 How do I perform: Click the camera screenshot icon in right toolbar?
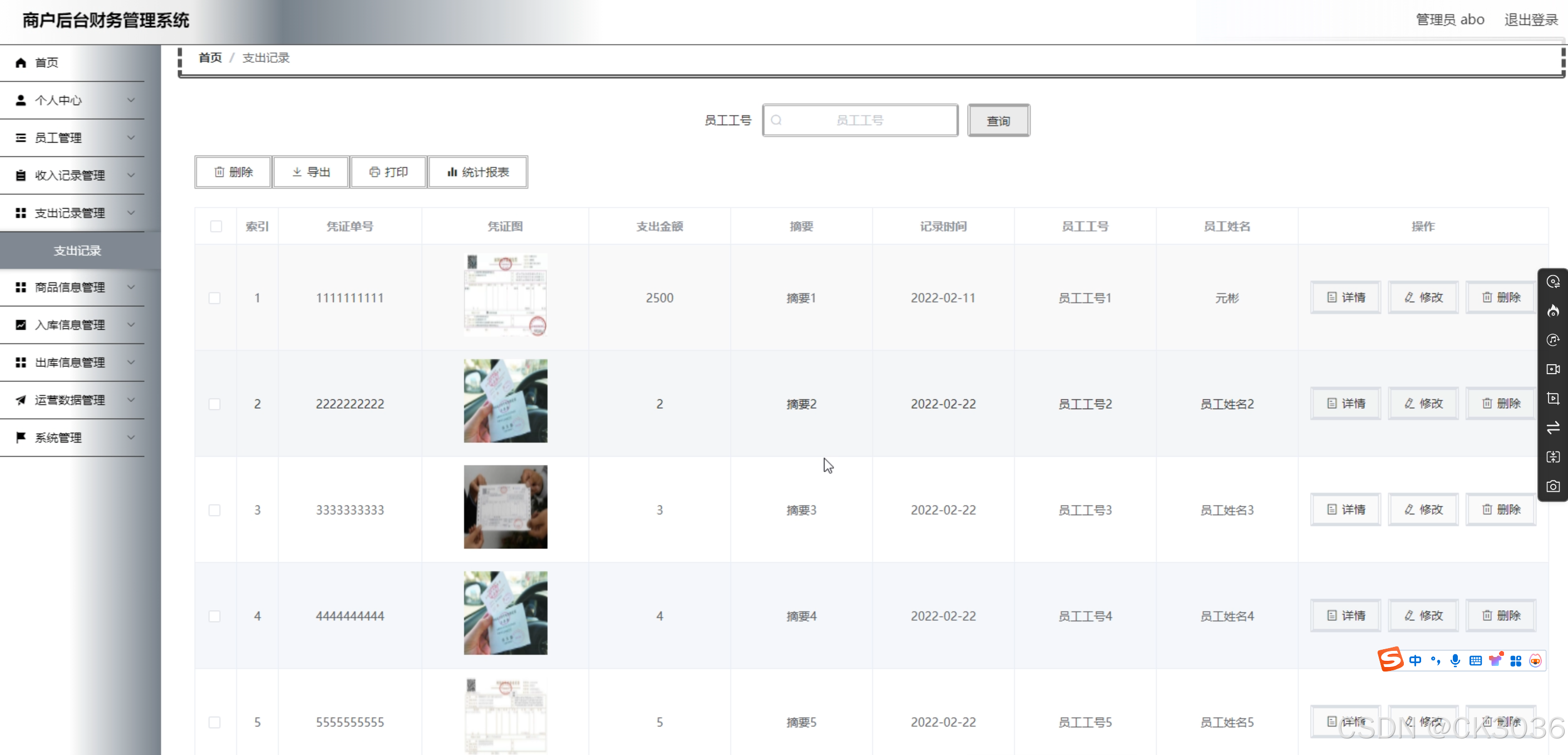(x=1553, y=487)
